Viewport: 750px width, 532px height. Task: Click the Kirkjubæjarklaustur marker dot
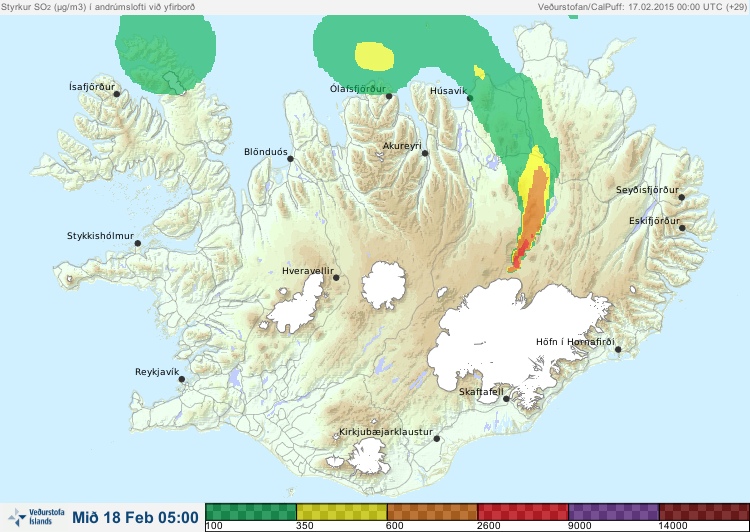pos(437,439)
